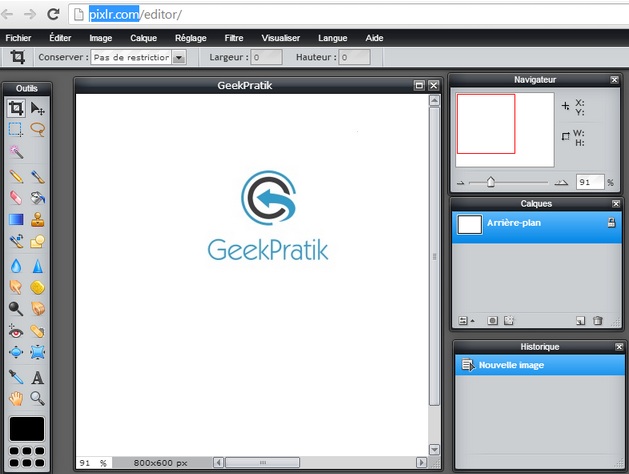The image size is (629, 474).
Task: Activate the Magic Wand tool
Action: (16, 152)
